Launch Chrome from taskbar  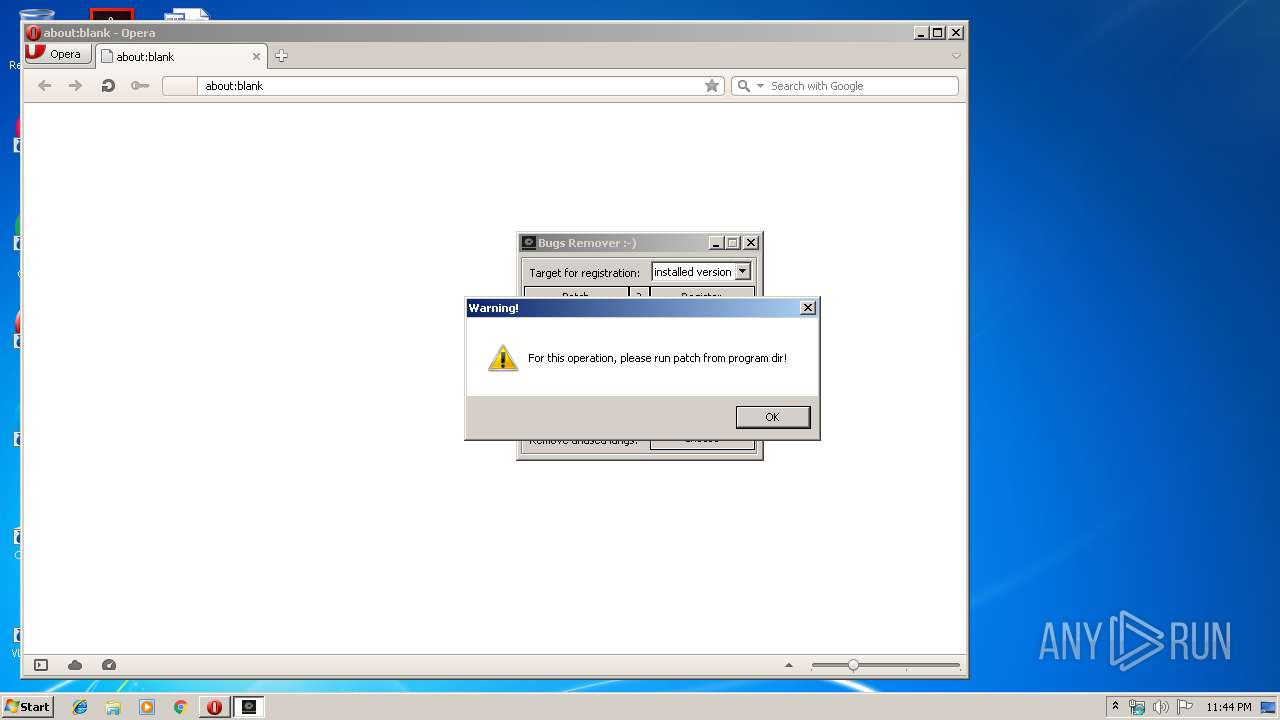click(x=180, y=707)
